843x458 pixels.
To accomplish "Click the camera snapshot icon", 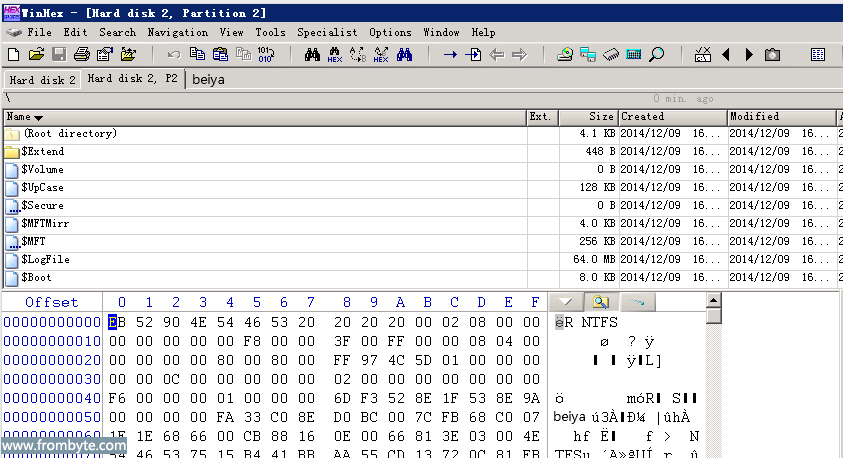I will (772, 54).
